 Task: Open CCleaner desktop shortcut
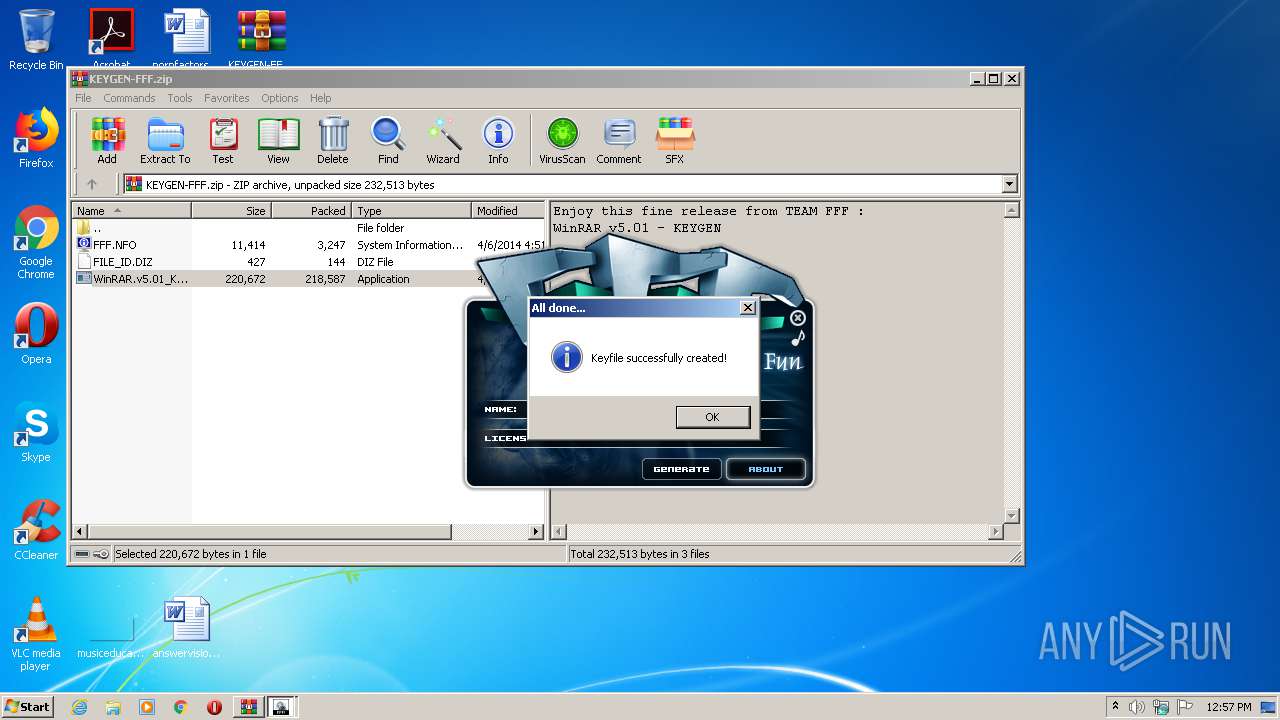pyautogui.click(x=36, y=530)
